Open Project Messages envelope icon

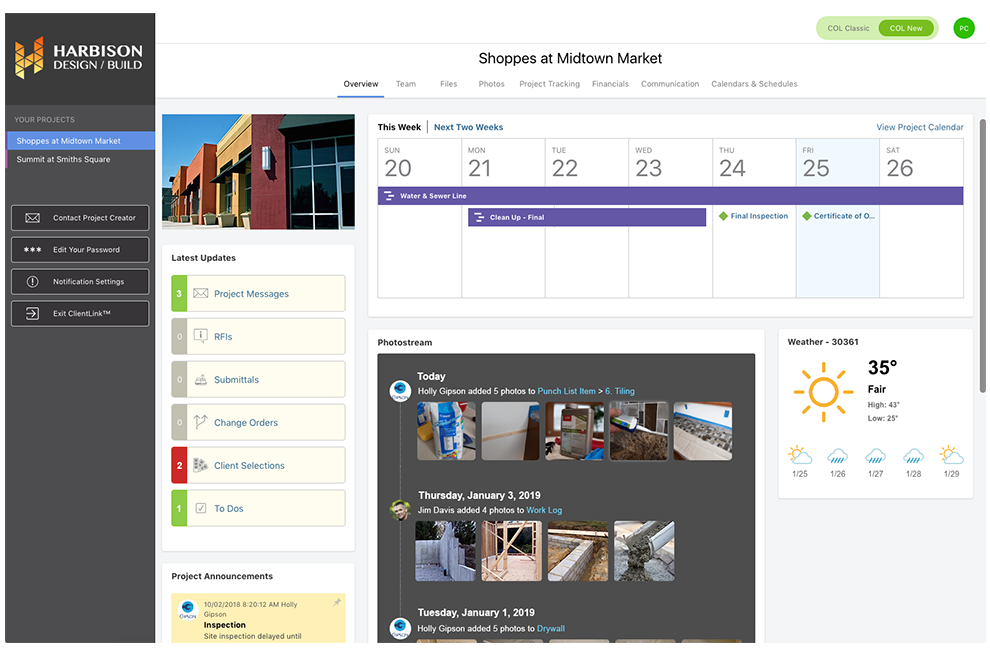tap(201, 294)
